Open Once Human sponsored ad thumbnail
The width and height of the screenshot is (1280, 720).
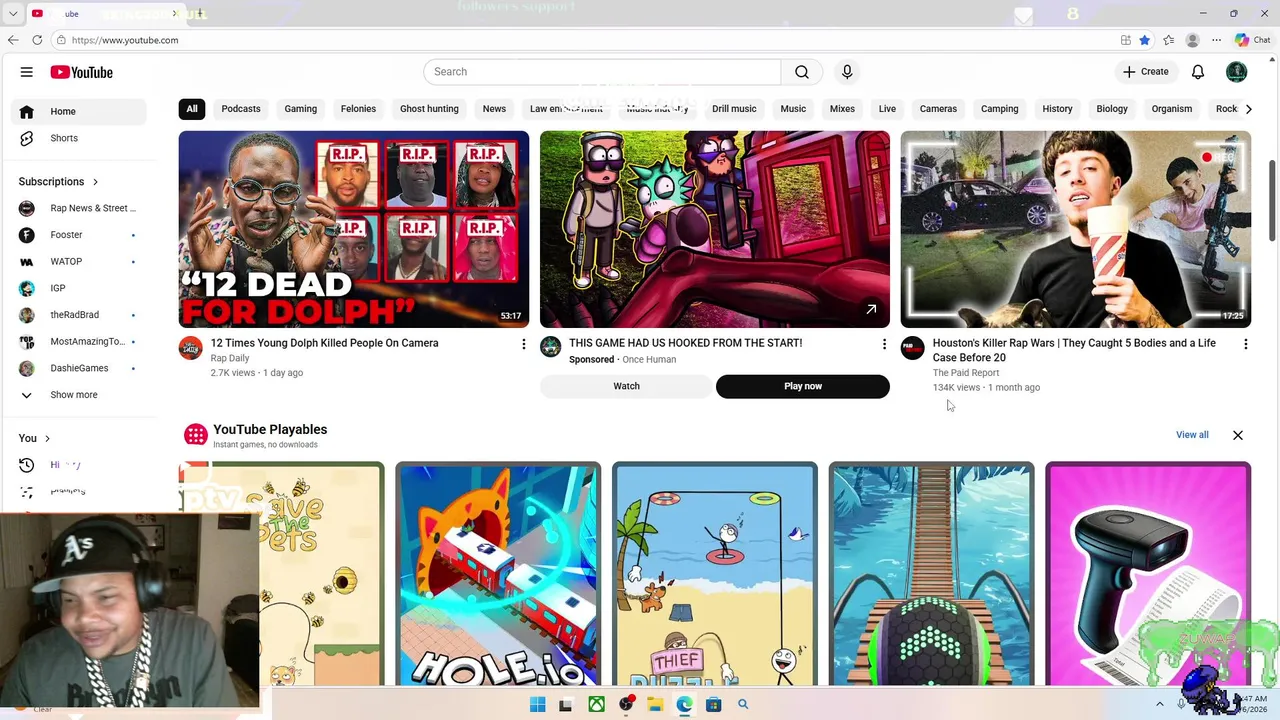pyautogui.click(x=715, y=229)
